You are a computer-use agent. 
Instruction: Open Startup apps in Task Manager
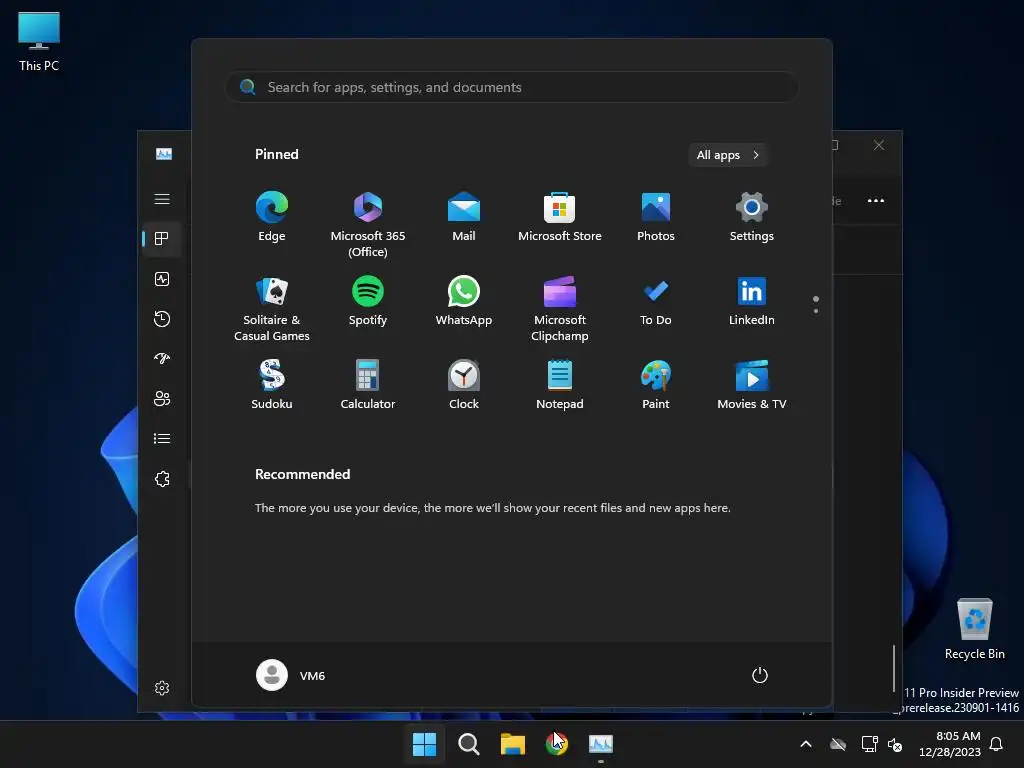[162, 359]
